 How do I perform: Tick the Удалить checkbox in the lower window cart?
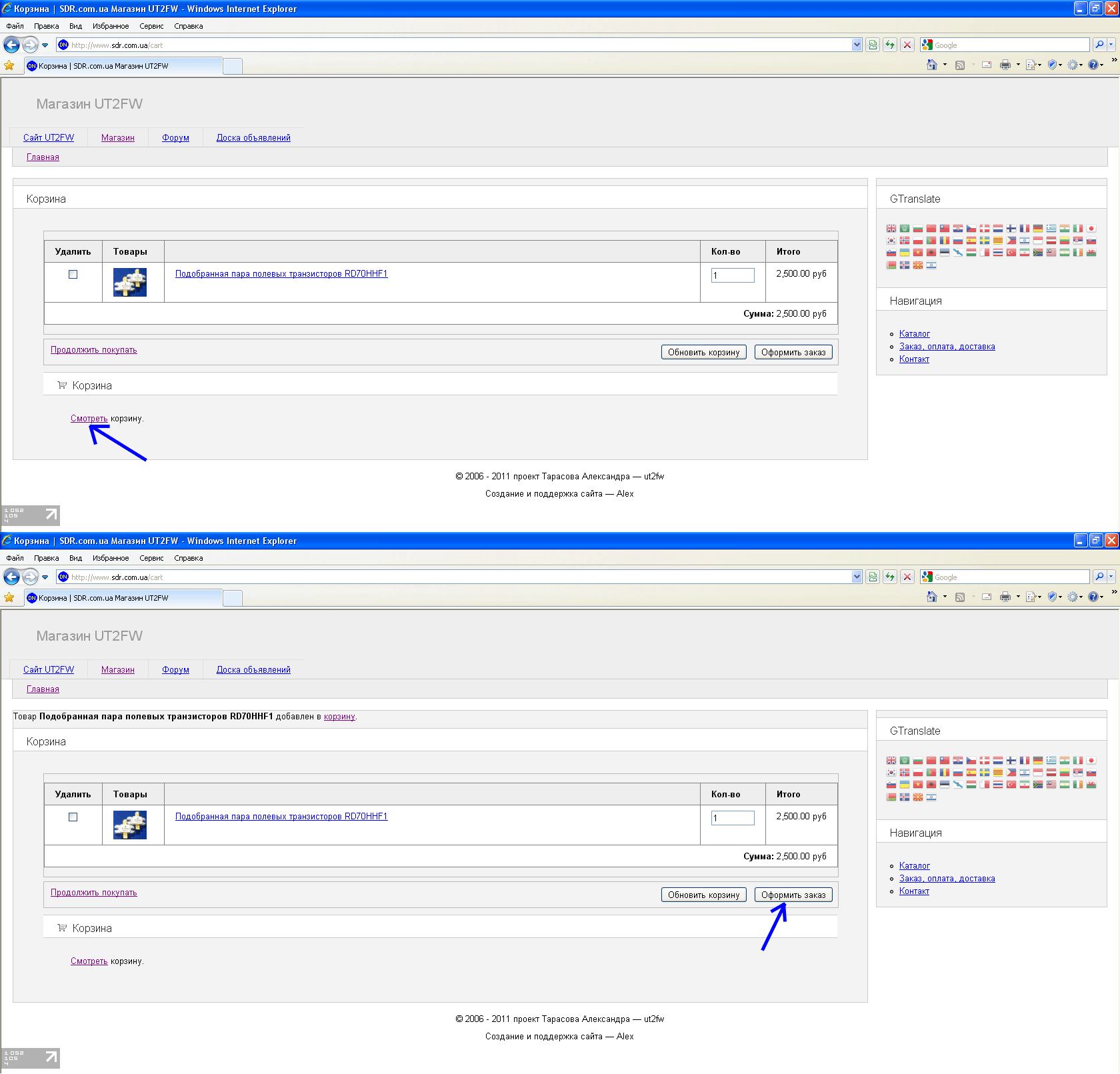[x=73, y=817]
